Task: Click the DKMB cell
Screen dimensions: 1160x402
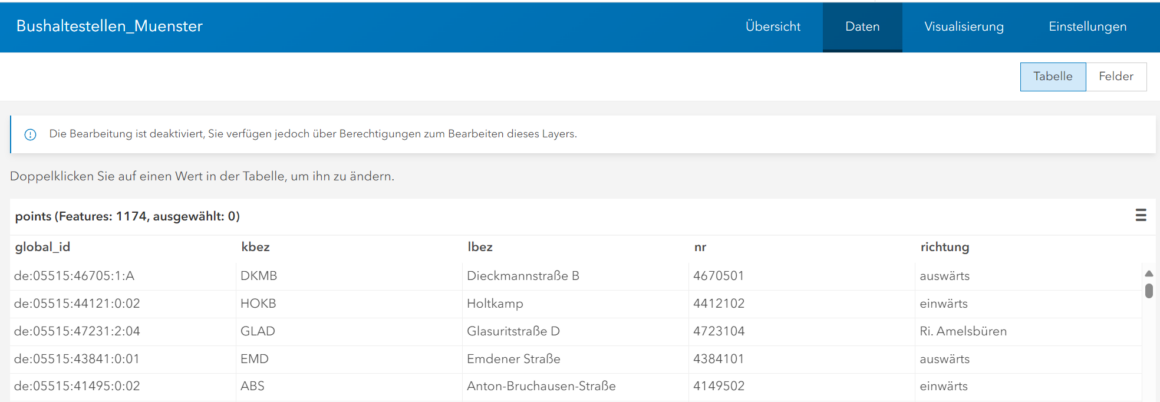Action: [x=349, y=276]
